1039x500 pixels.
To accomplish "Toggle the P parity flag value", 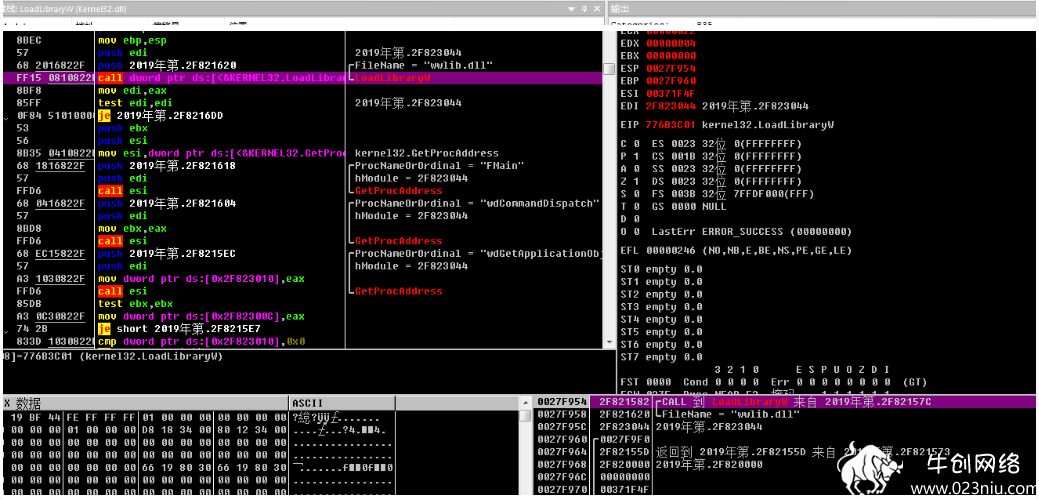I will [x=636, y=156].
